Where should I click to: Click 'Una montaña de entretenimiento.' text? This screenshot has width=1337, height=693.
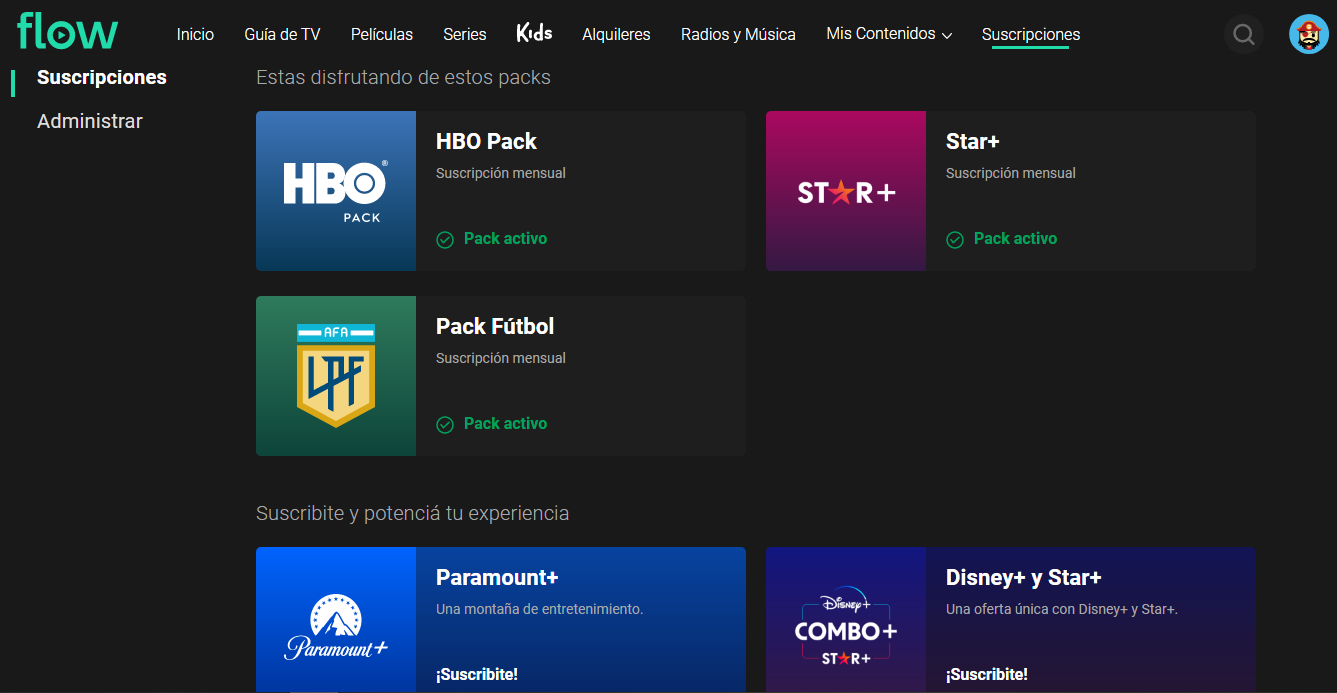540,609
